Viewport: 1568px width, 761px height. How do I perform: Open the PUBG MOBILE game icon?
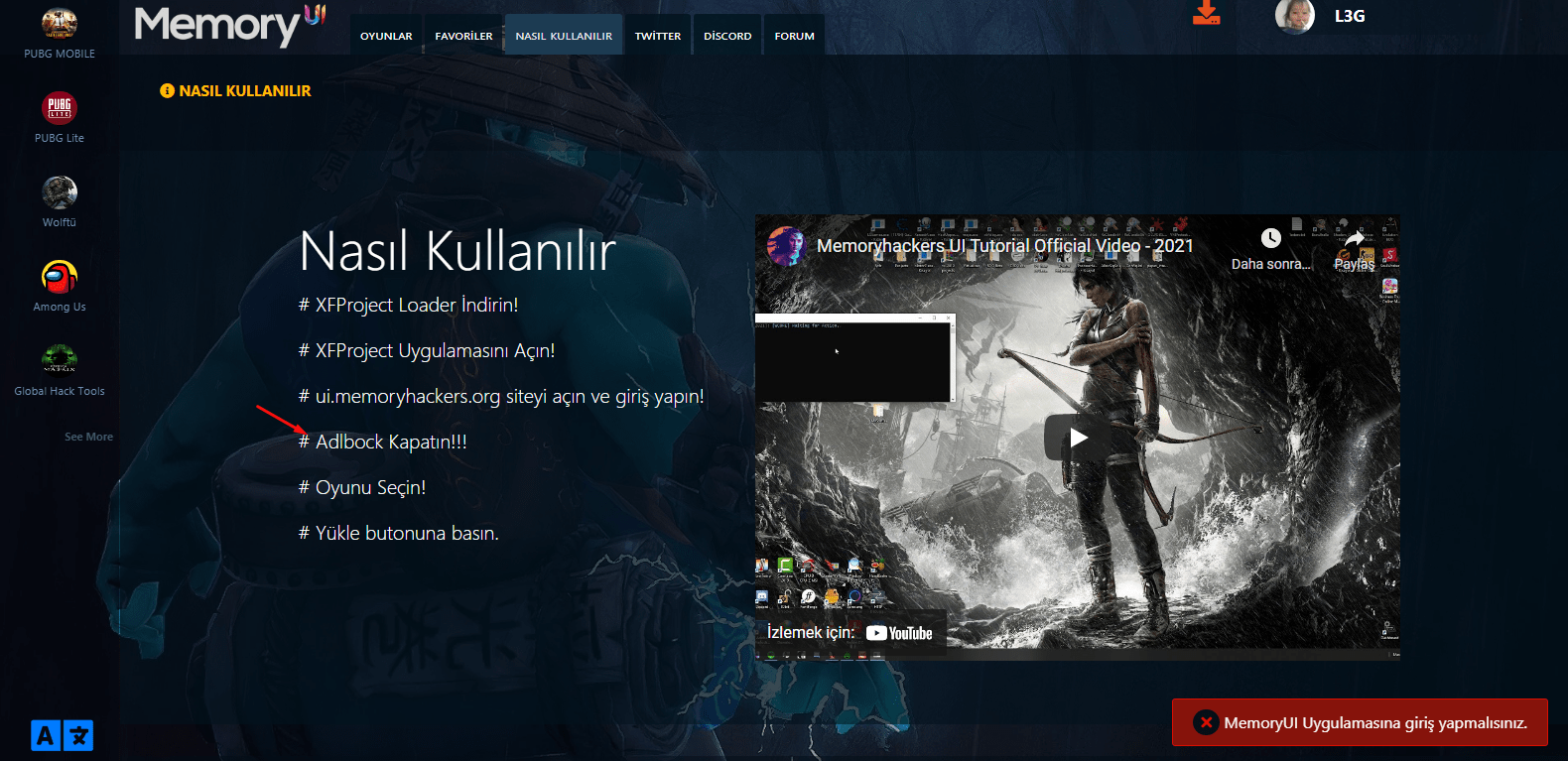pos(60,22)
